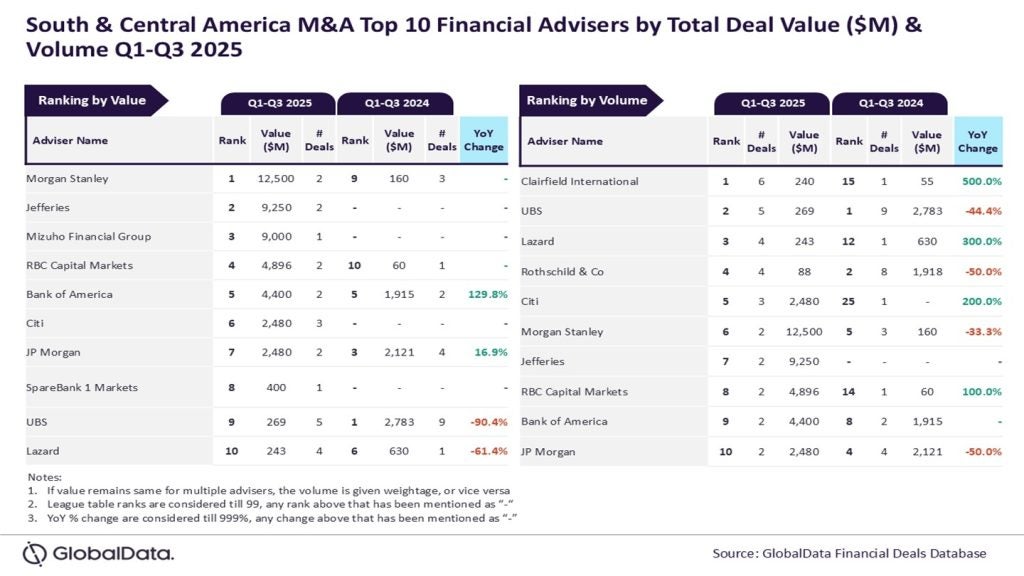The image size is (1024, 576).
Task: Click YoY Change header in value table
Action: (x=484, y=140)
